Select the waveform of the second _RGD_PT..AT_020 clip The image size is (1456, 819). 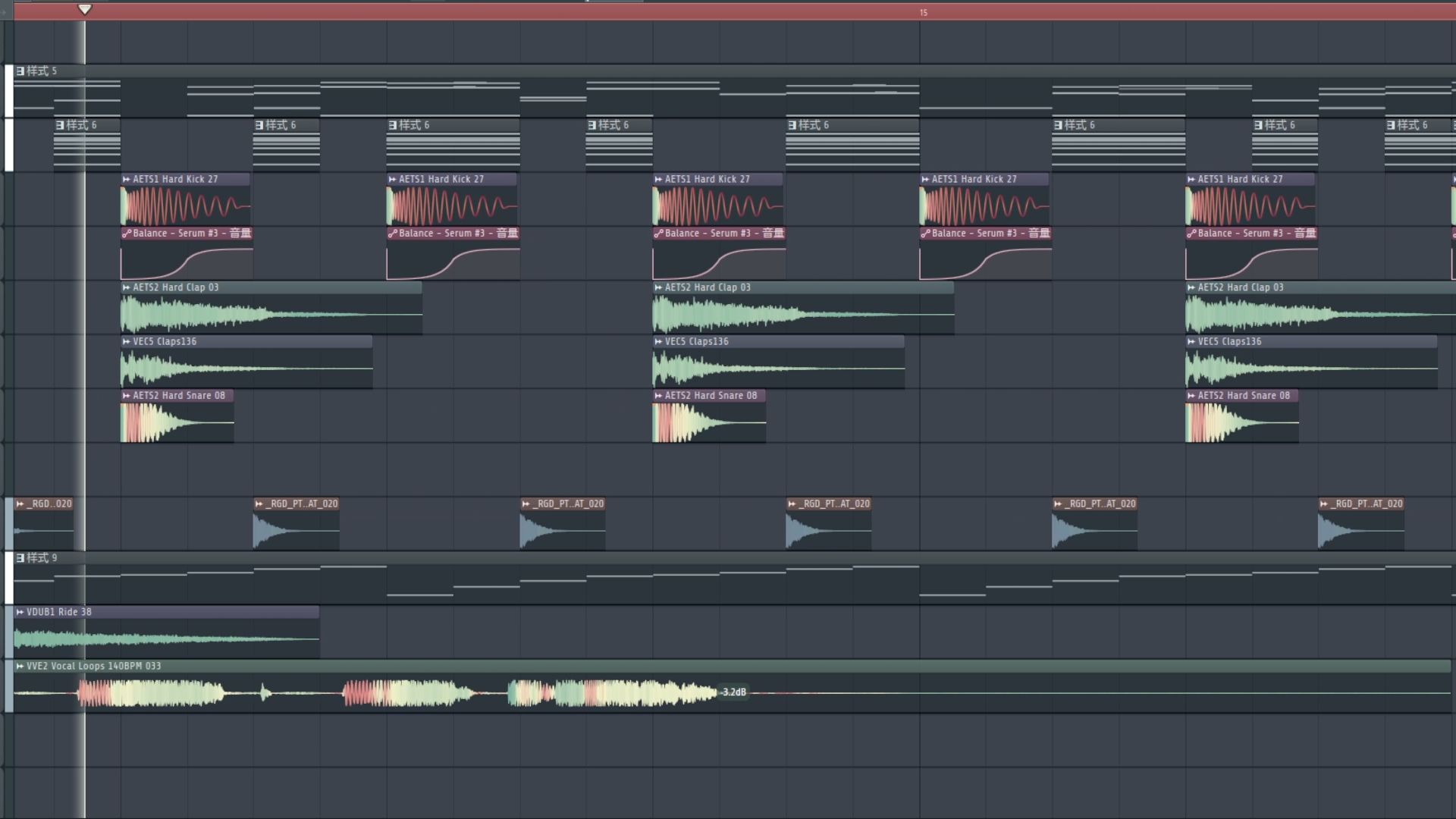[x=563, y=531]
